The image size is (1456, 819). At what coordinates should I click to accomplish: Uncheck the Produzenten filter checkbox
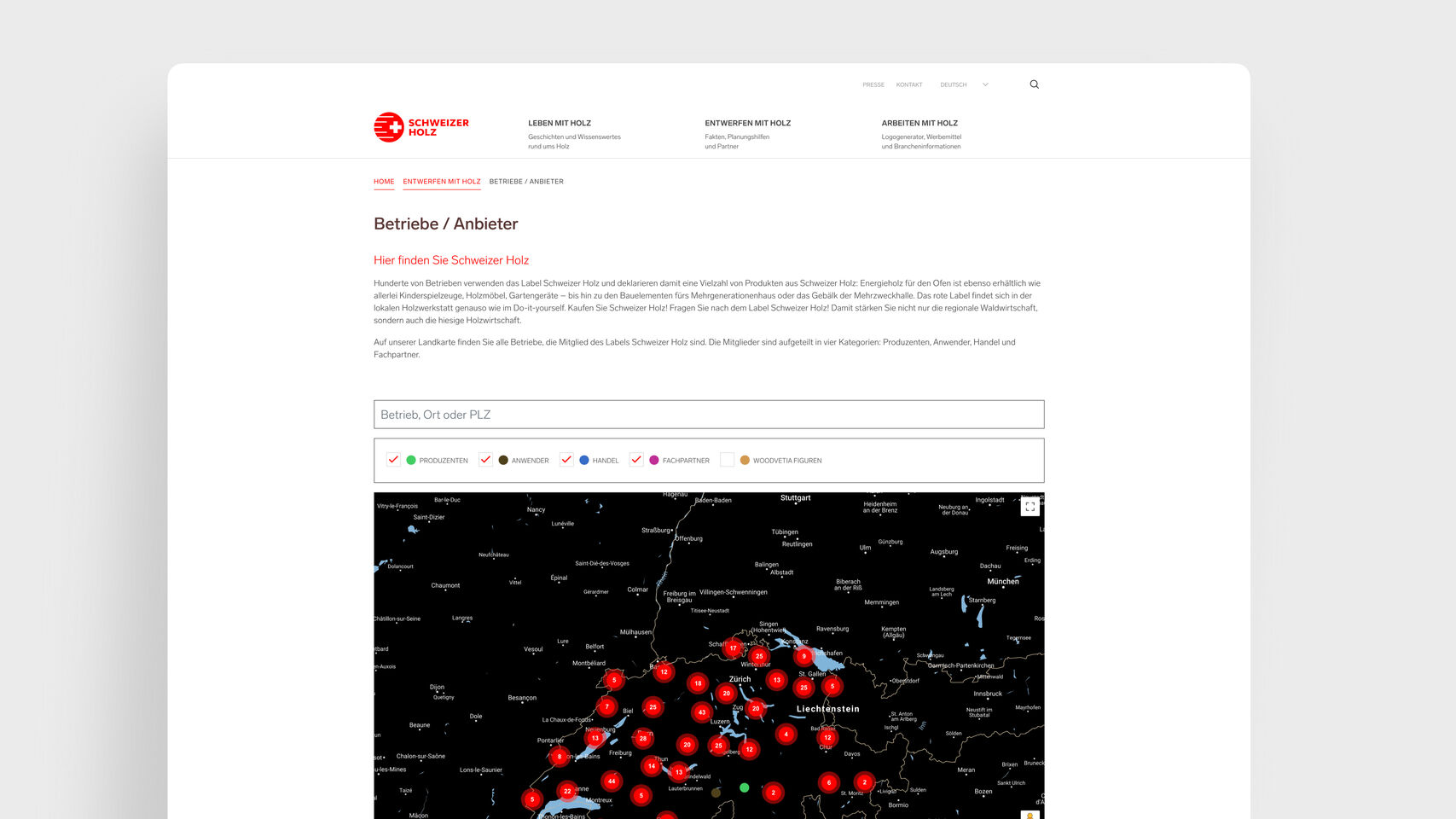tap(393, 460)
